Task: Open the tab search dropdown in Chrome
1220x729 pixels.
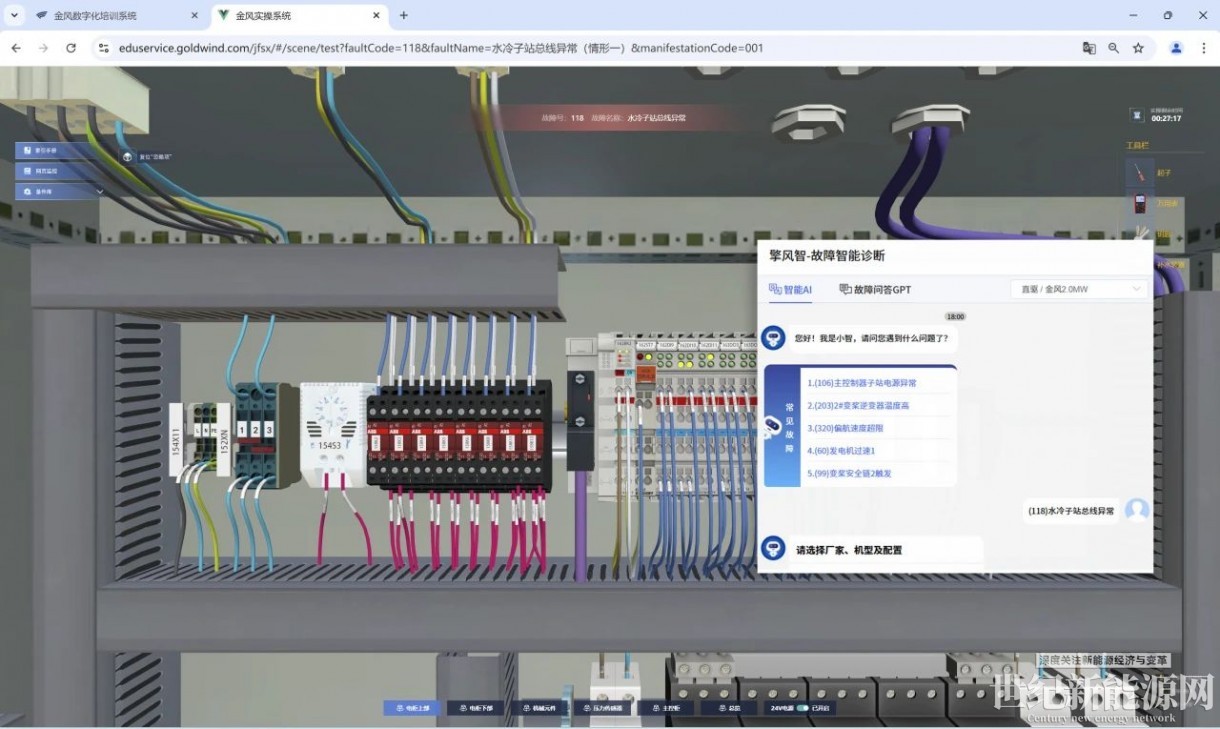Action: coord(14,16)
